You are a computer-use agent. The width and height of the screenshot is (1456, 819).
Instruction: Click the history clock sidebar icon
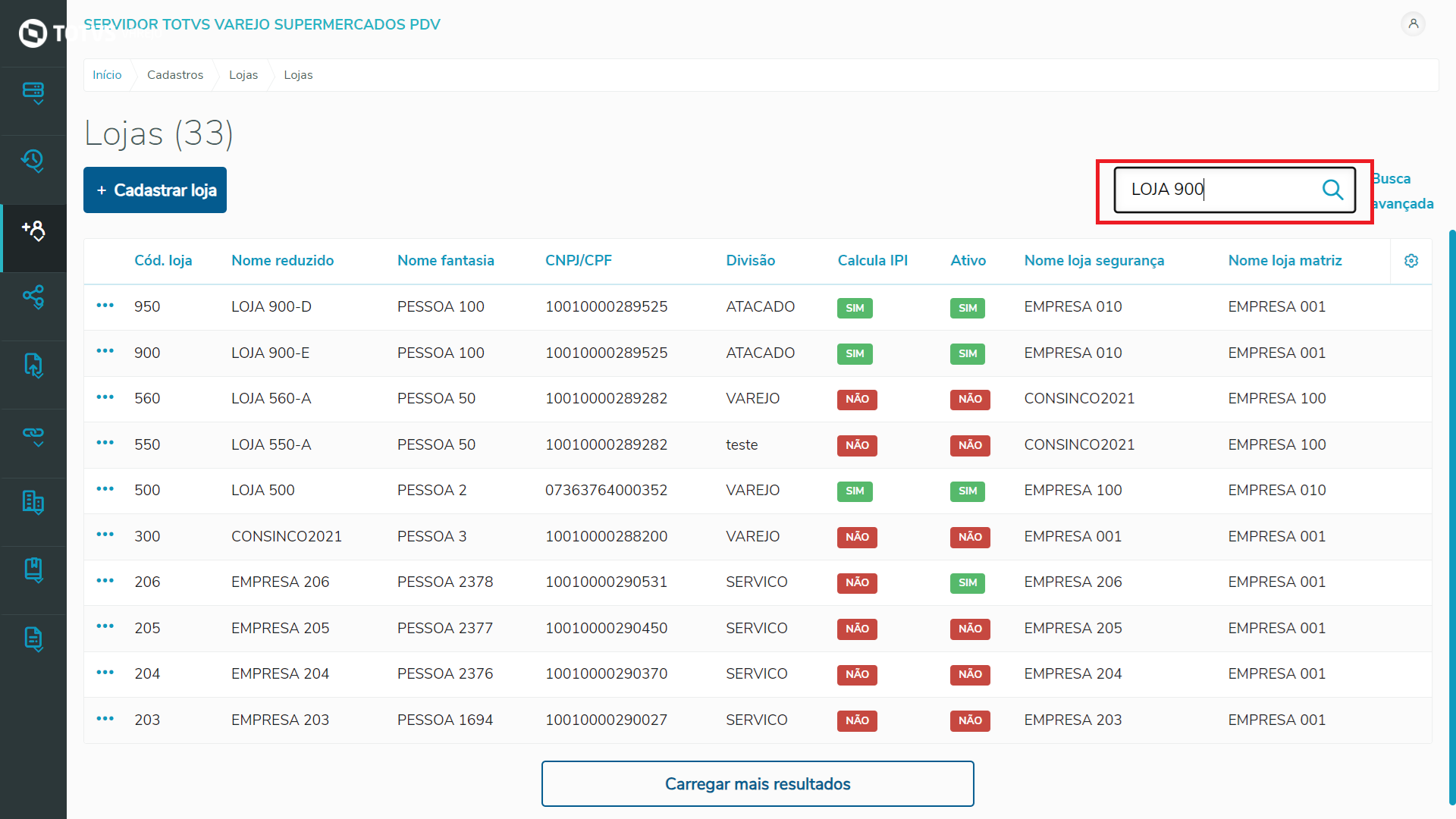pos(33,161)
